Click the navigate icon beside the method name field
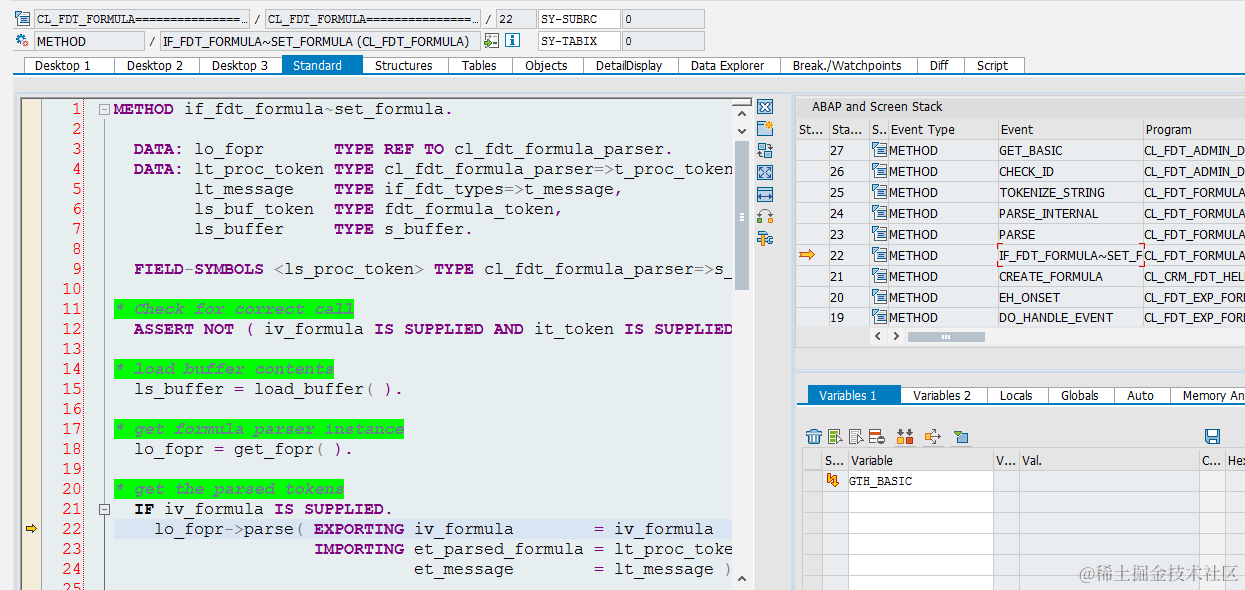 click(x=491, y=41)
